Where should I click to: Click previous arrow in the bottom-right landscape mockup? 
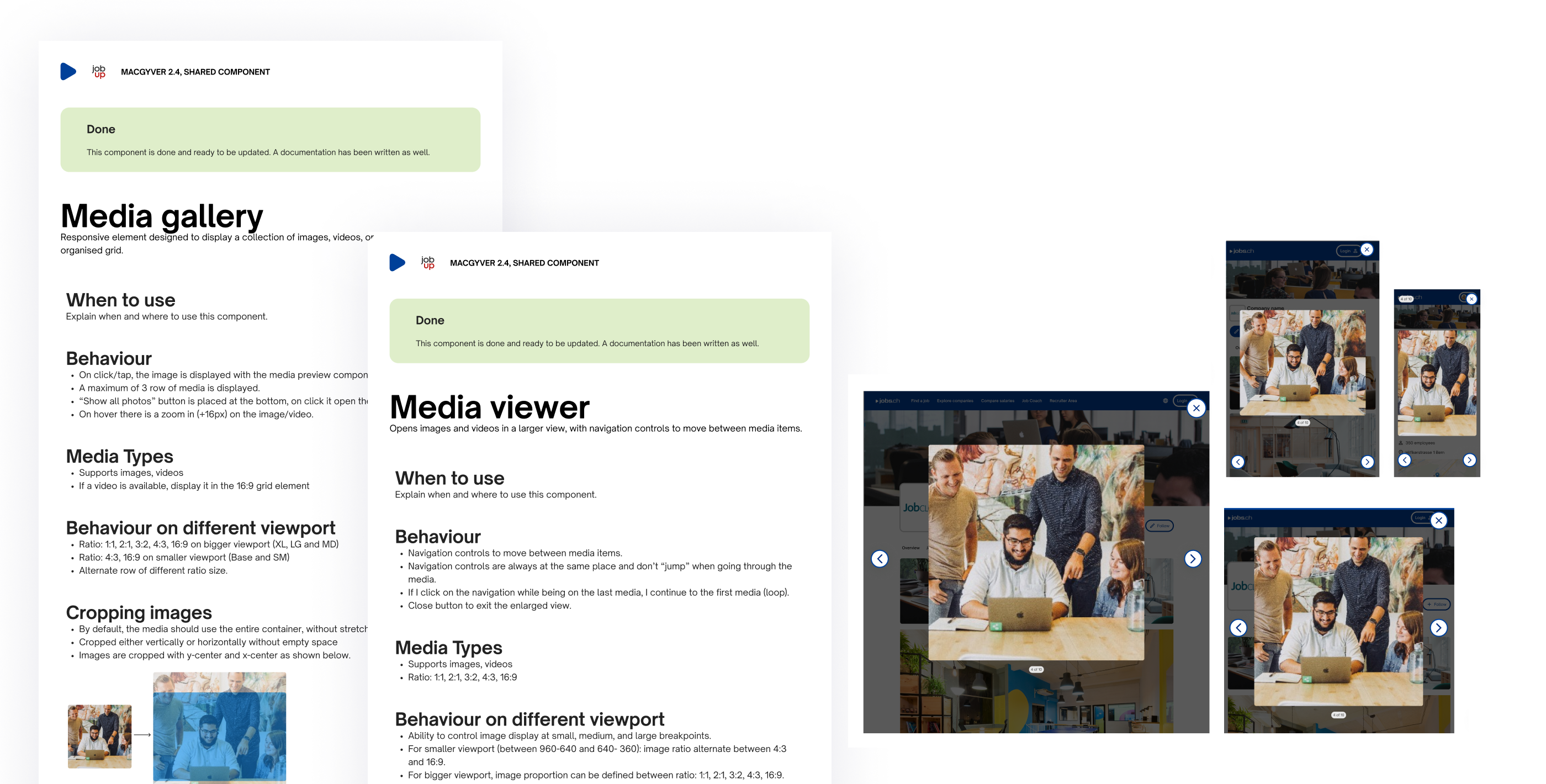coord(1238,628)
